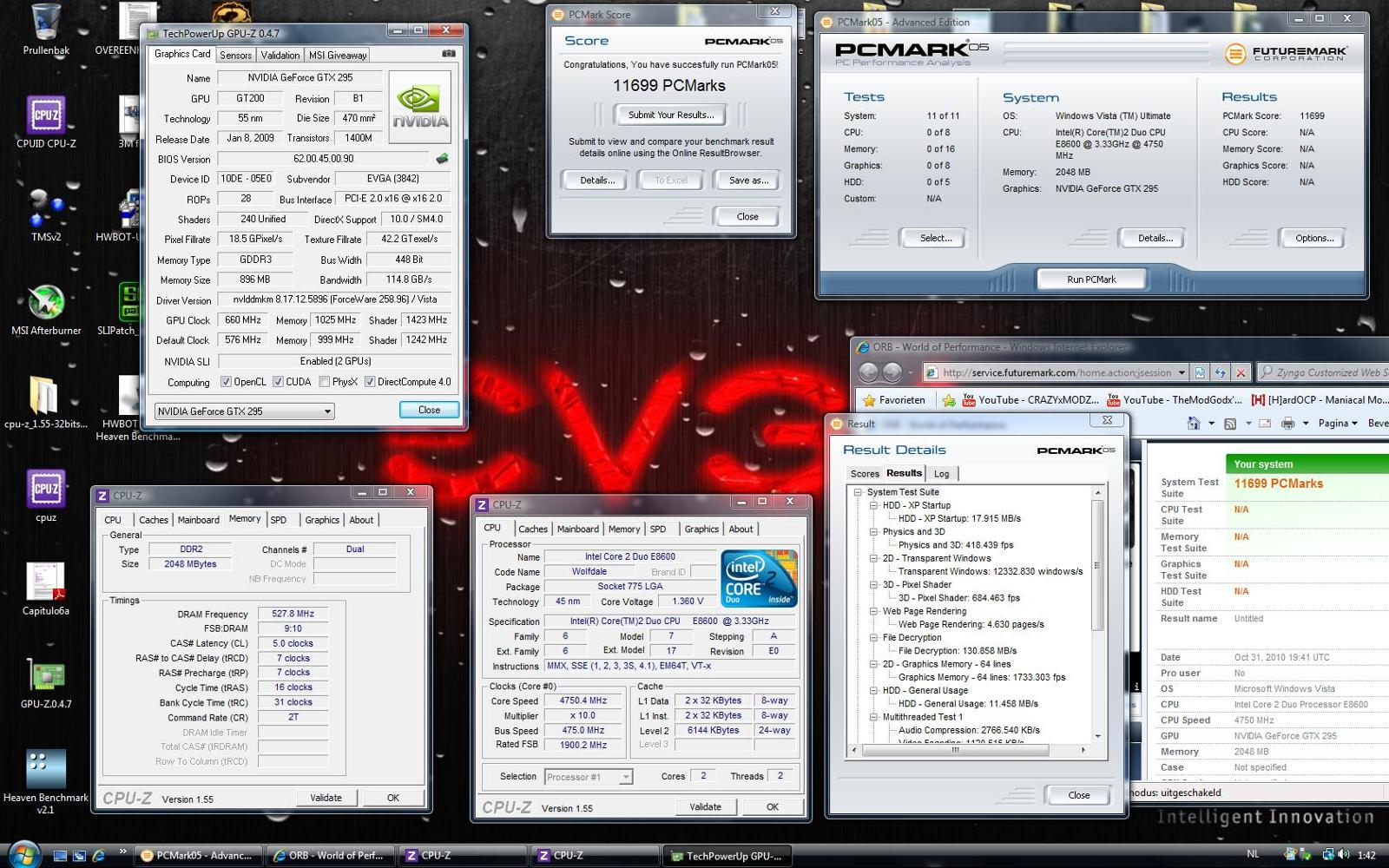Click the volume icon in system tray

1342,855
